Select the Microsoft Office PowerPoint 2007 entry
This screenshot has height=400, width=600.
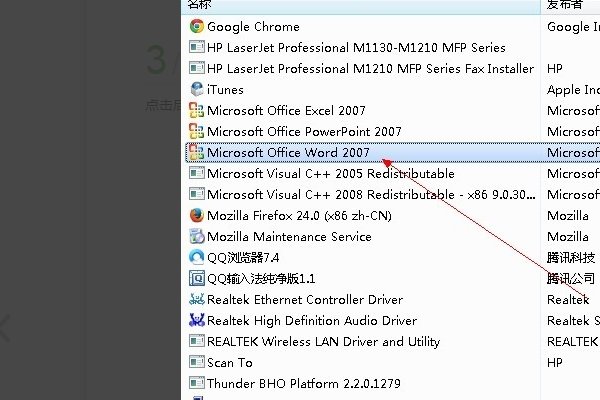(x=304, y=132)
